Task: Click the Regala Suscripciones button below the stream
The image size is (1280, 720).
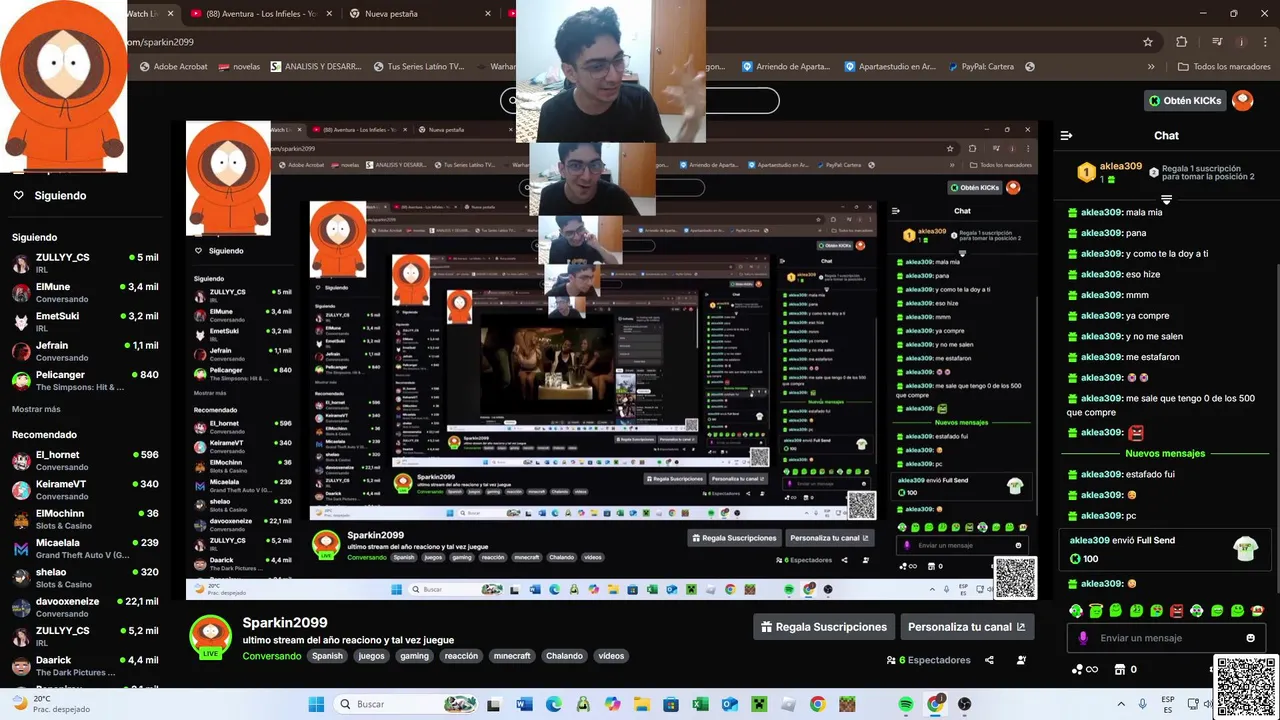Action: (824, 627)
